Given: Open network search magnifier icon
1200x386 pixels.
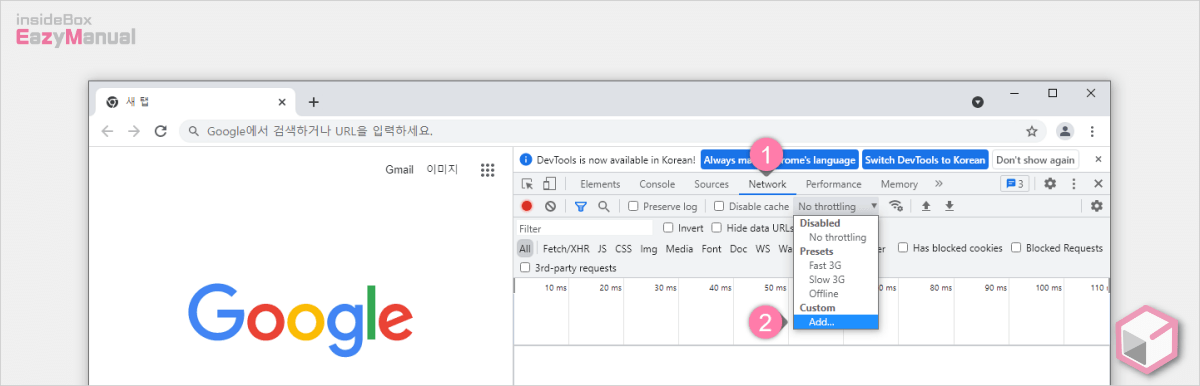Looking at the screenshot, I should click(603, 206).
